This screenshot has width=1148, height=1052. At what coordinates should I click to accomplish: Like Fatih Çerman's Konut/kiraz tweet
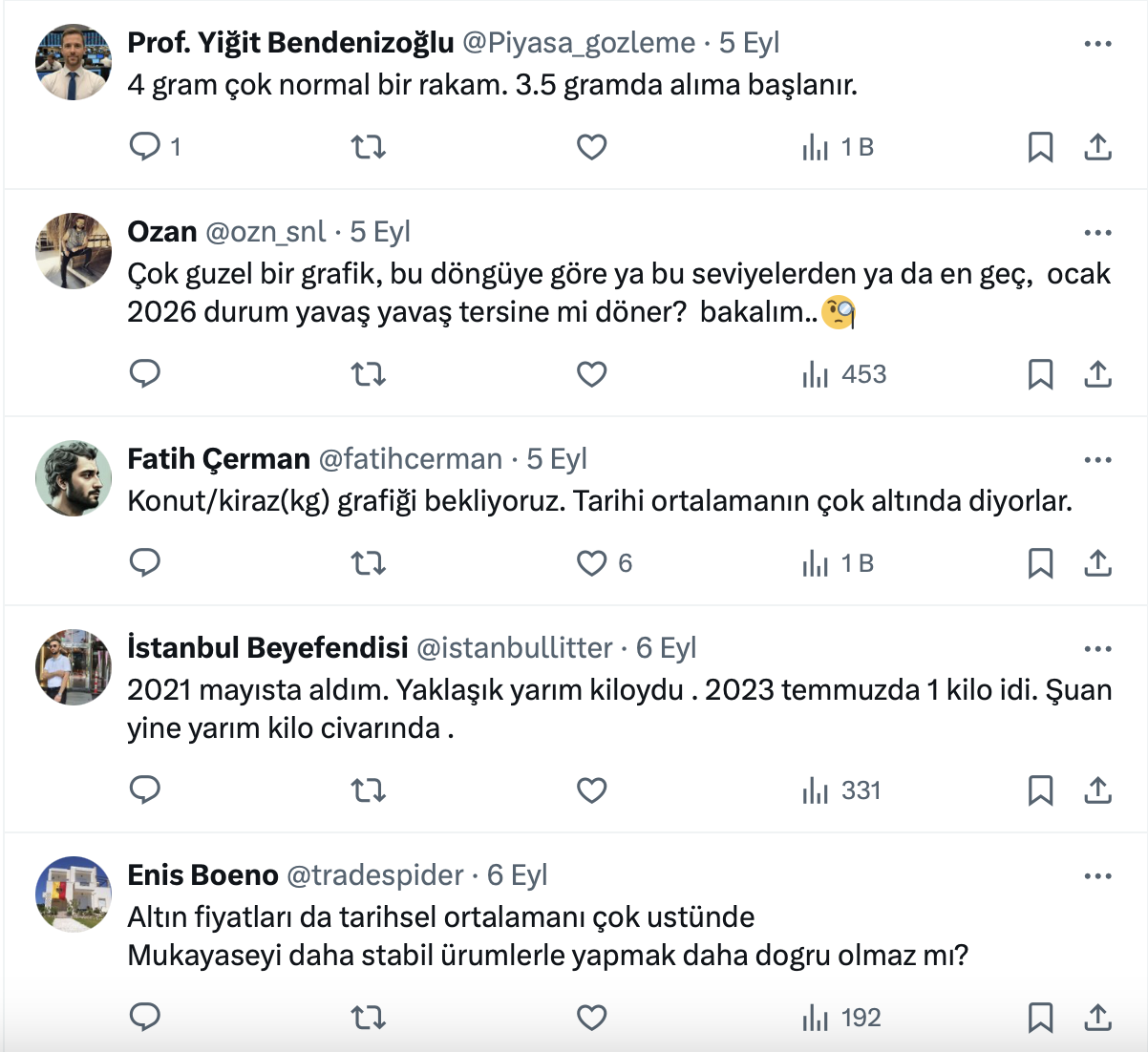tap(592, 563)
